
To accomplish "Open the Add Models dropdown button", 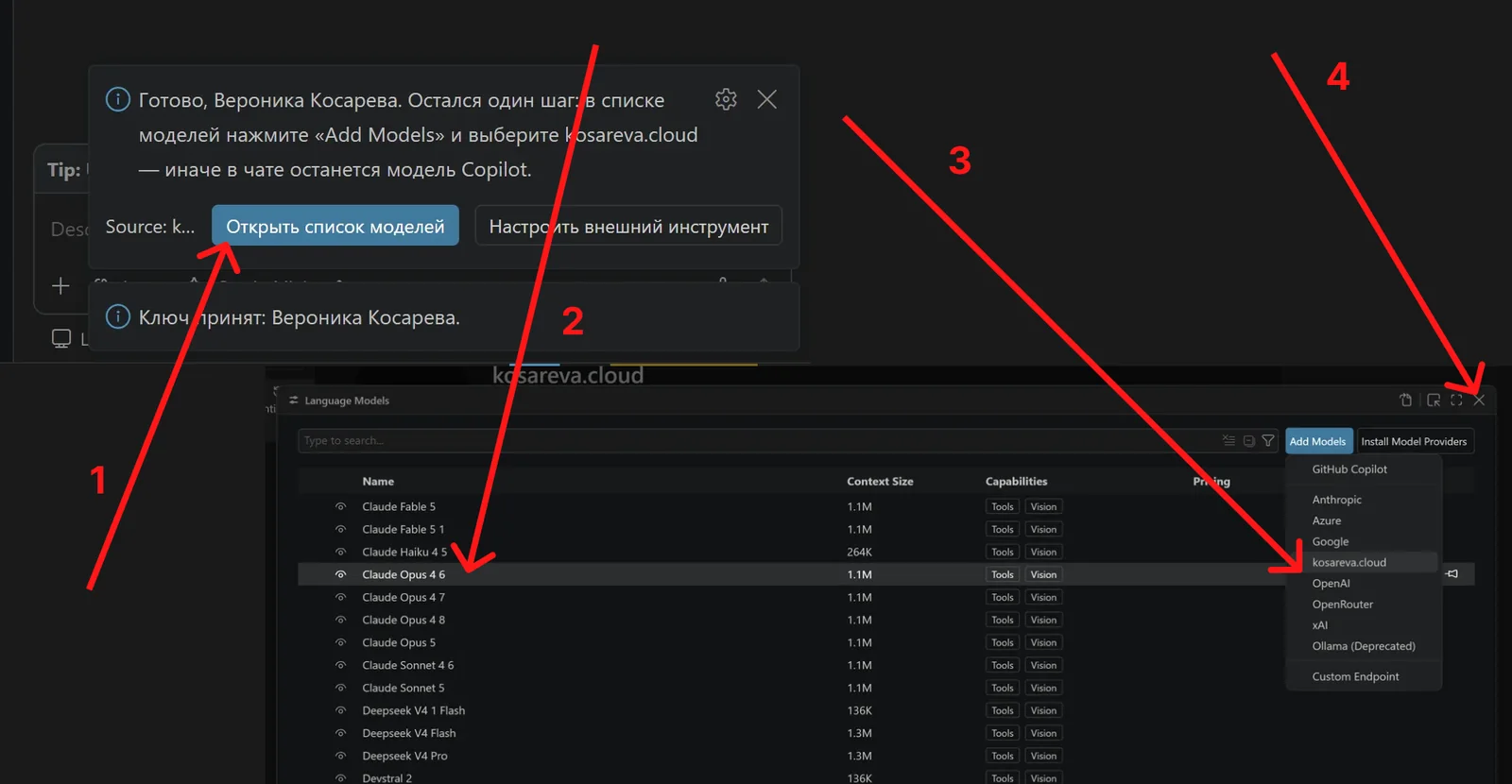I will point(1318,441).
